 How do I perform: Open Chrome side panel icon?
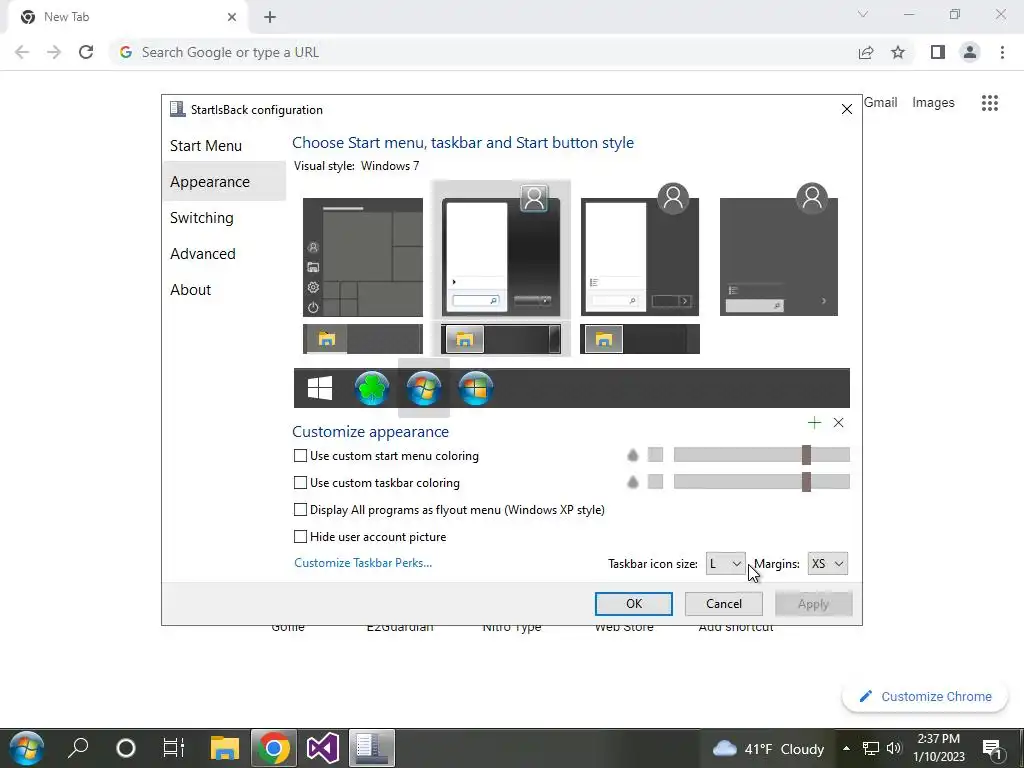pyautogui.click(x=938, y=52)
